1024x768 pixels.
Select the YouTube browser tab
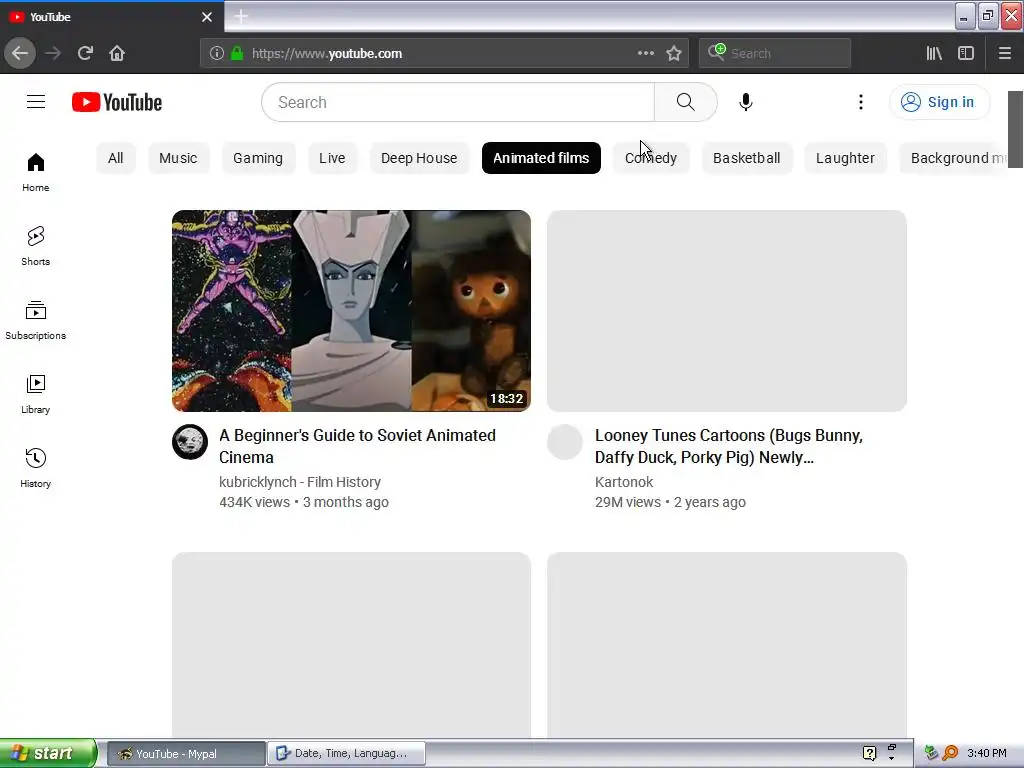[x=112, y=17]
